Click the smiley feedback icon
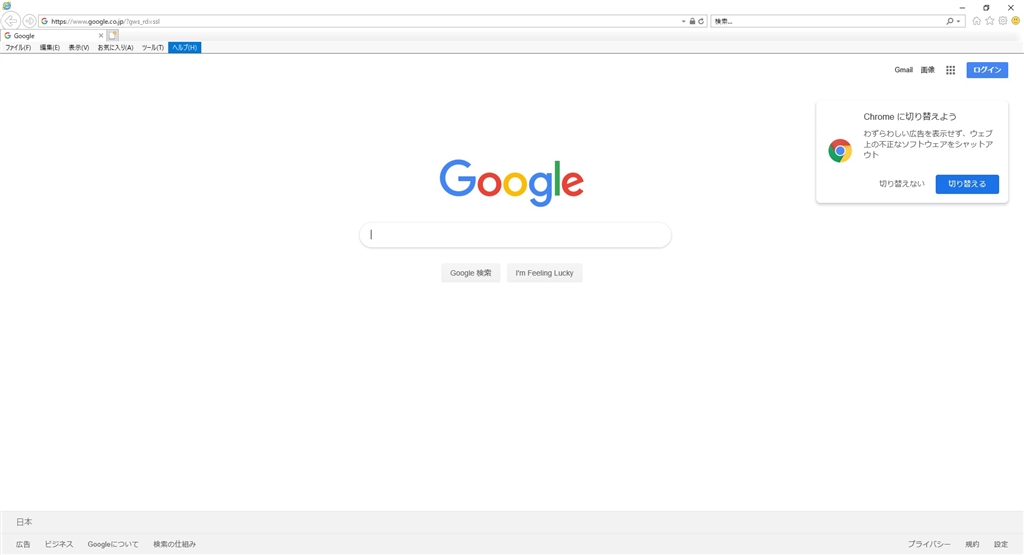The width and height of the screenshot is (1024, 555). coord(1016,21)
